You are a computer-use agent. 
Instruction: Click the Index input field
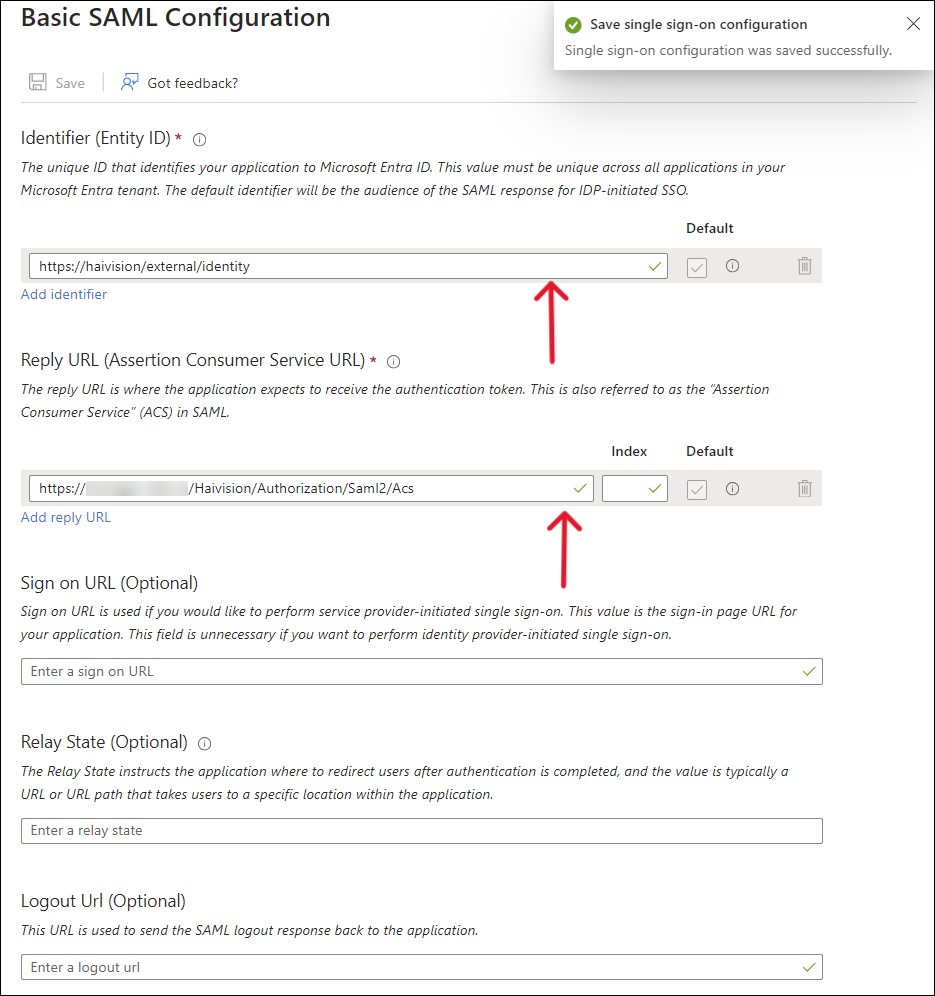(634, 488)
